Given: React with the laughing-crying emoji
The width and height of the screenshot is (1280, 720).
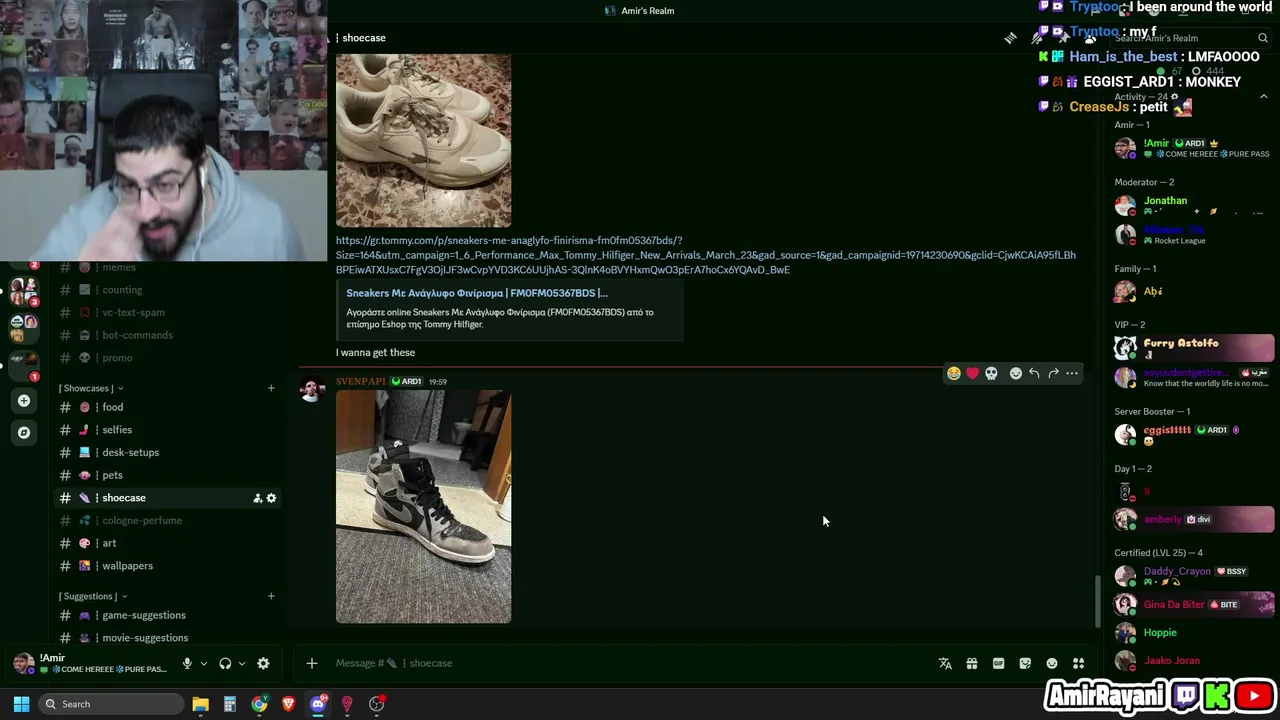Looking at the screenshot, I should (x=954, y=373).
